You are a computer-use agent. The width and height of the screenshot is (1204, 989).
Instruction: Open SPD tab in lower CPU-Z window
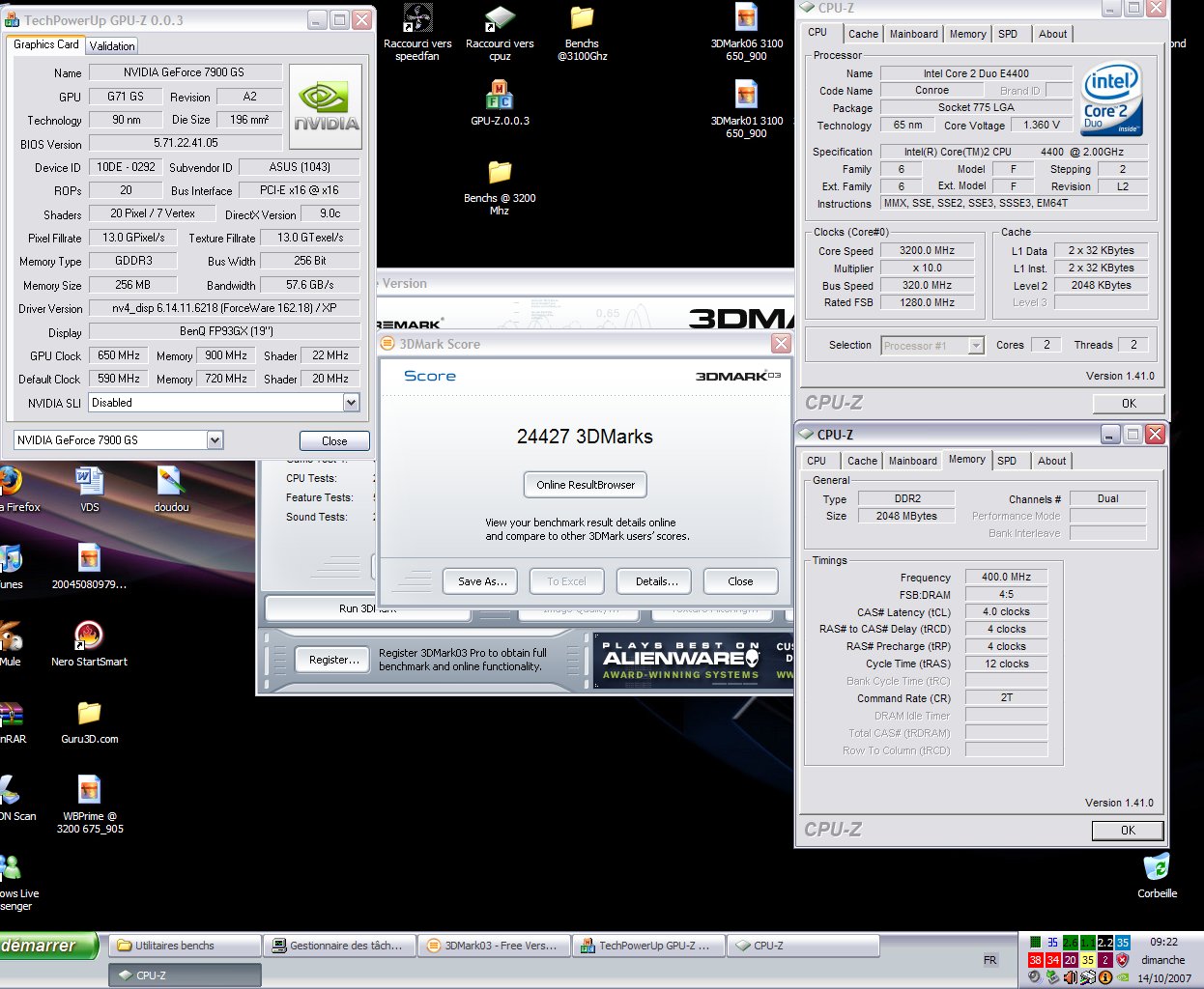point(1007,462)
